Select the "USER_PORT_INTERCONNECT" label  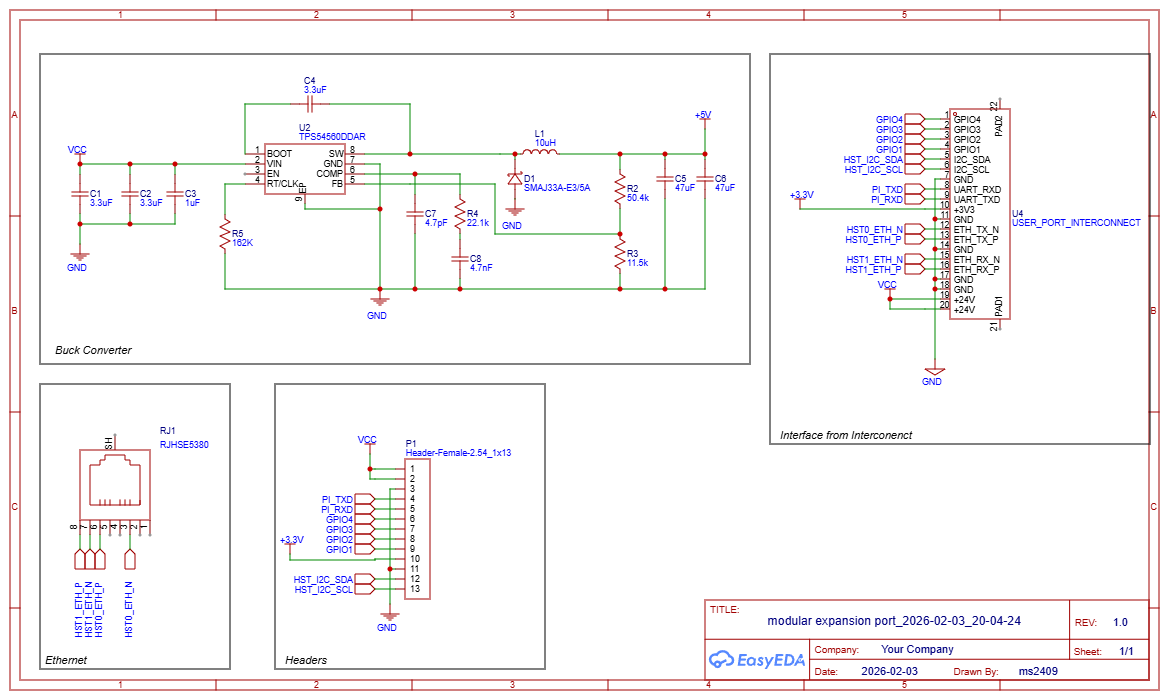(x=1076, y=223)
